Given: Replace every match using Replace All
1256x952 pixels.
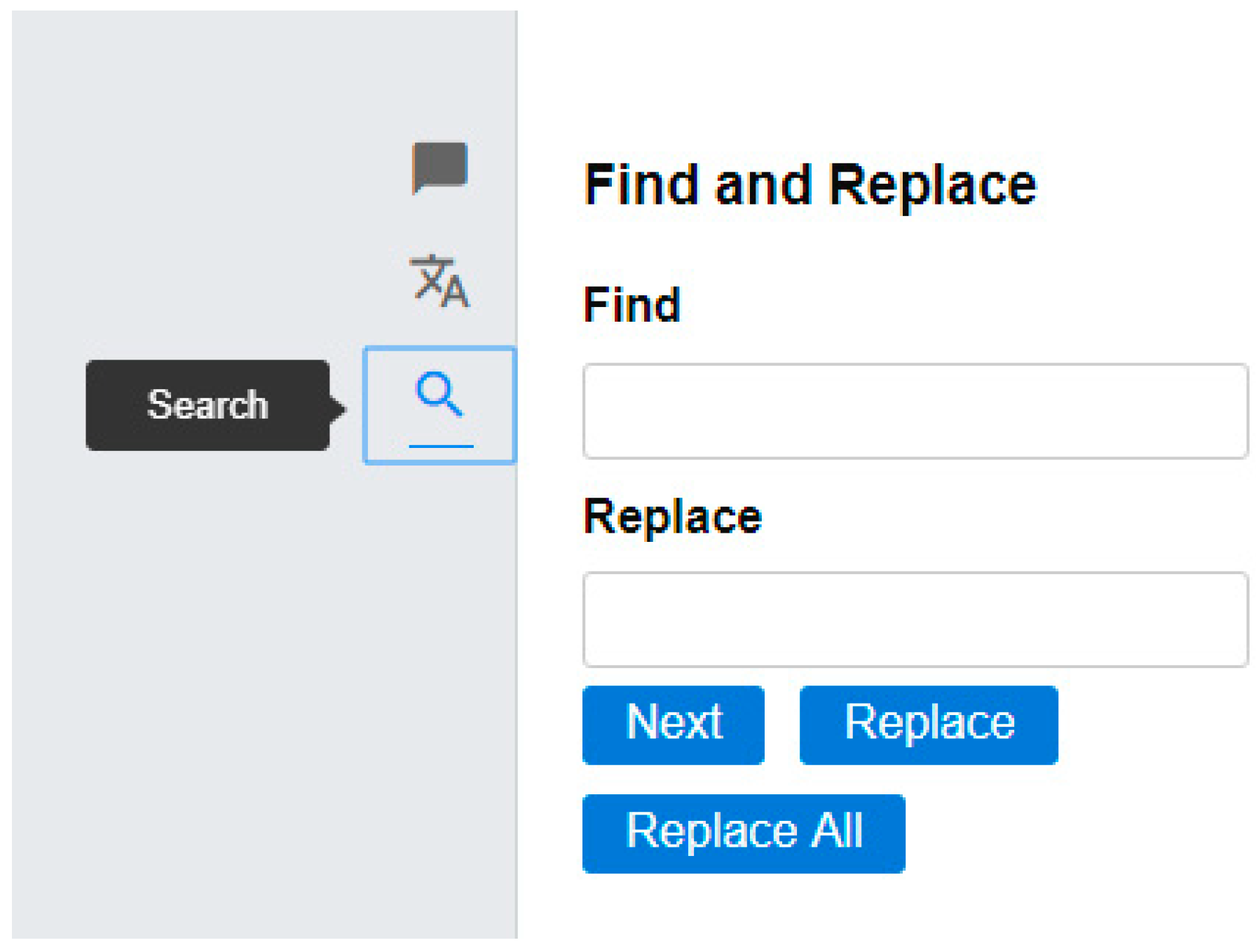Looking at the screenshot, I should [744, 833].
